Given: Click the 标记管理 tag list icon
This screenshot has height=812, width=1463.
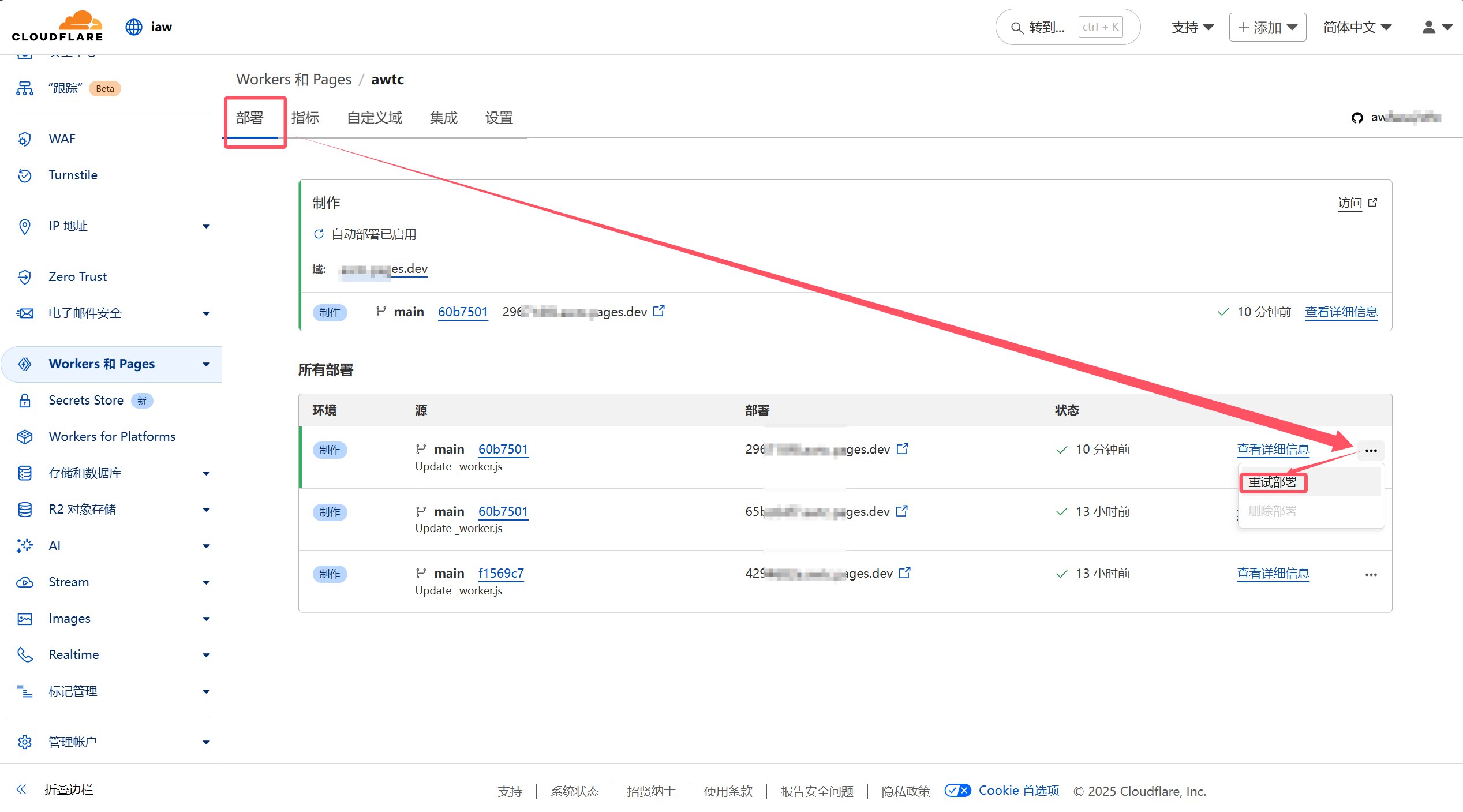Looking at the screenshot, I should coord(25,691).
